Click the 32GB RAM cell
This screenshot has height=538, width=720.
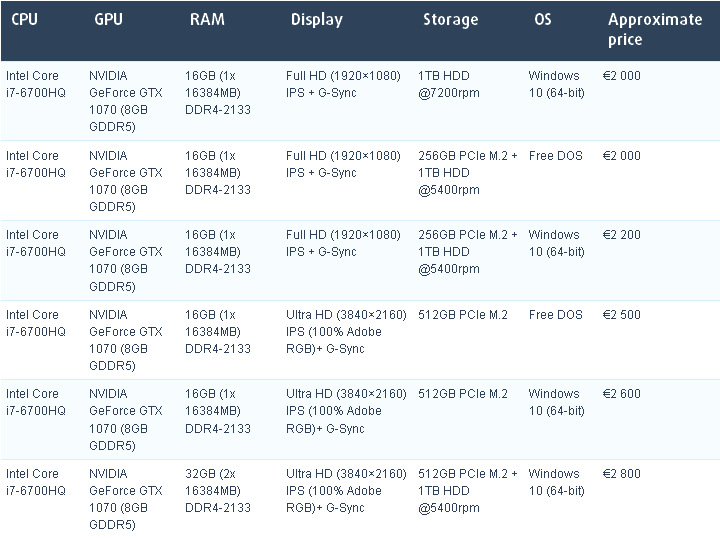coord(217,491)
